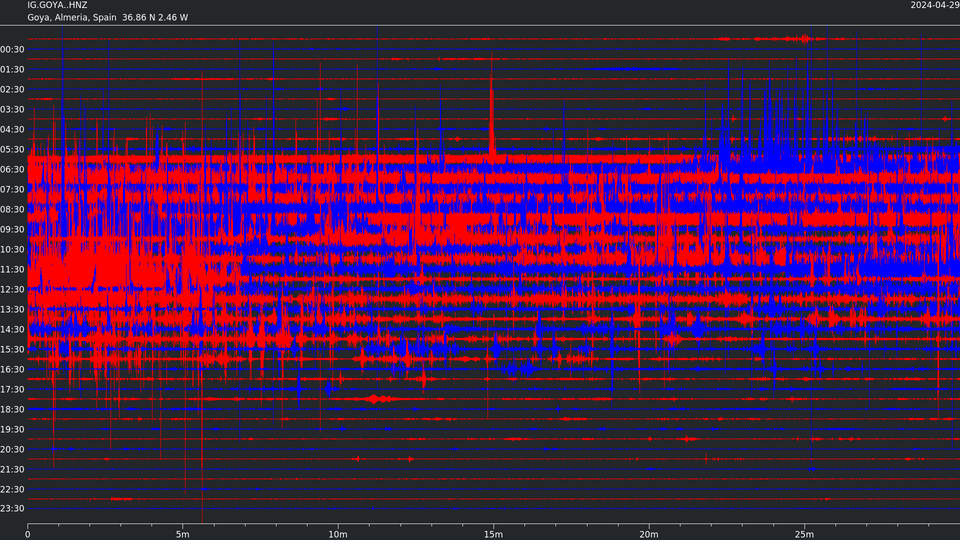Select the 05:30 time row label
The width and height of the screenshot is (960, 540).
pos(12,149)
